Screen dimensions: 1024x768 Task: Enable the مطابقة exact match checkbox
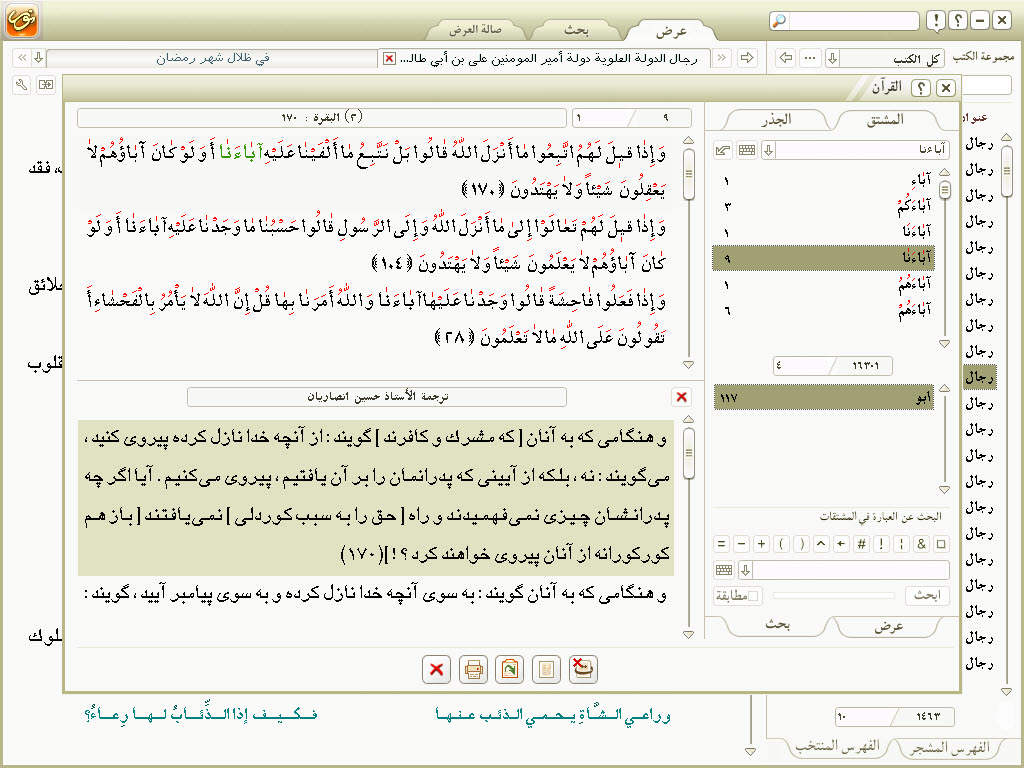pyautogui.click(x=755, y=596)
